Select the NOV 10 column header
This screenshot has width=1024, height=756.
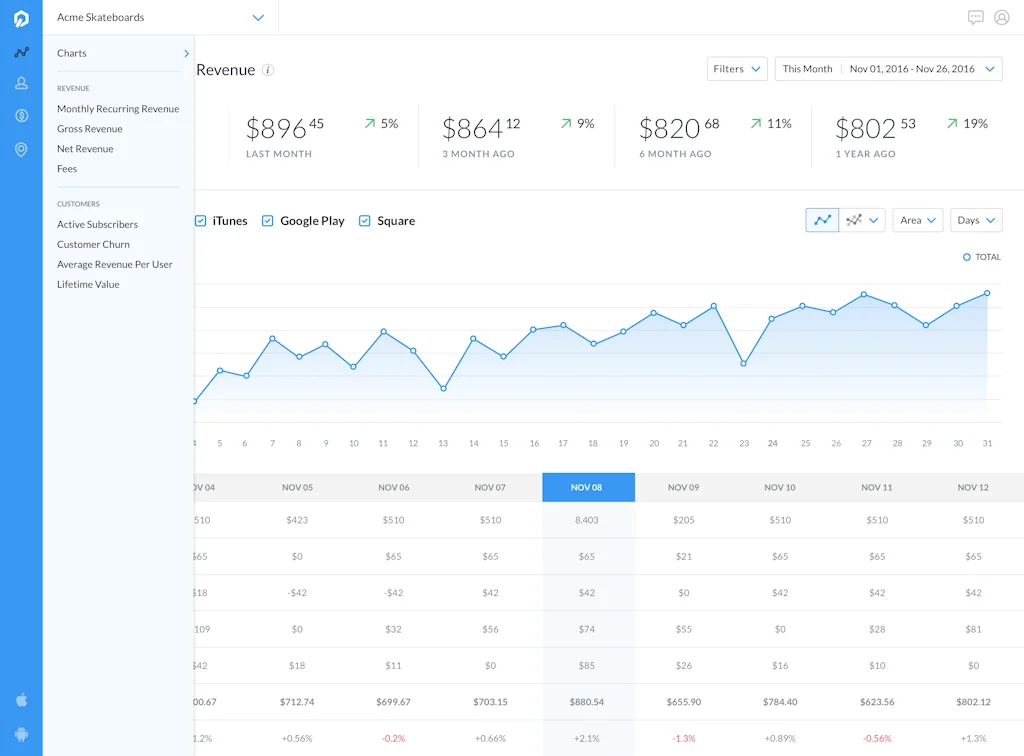pos(780,487)
